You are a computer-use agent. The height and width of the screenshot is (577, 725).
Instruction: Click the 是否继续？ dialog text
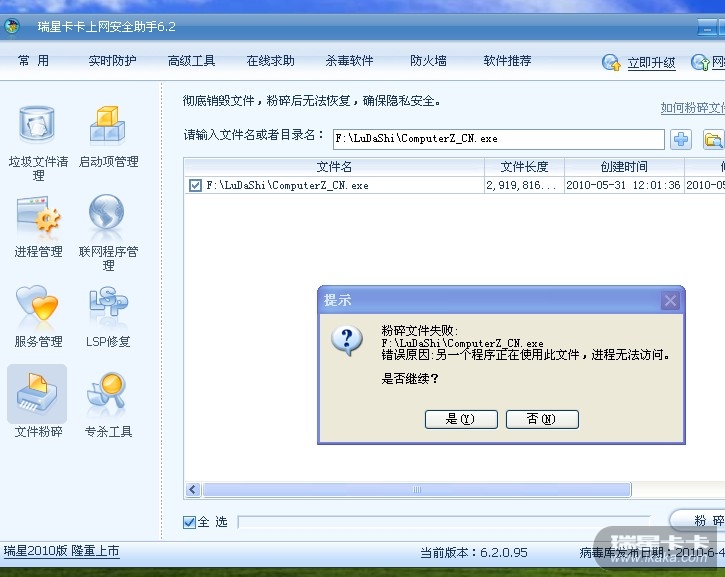coord(410,379)
